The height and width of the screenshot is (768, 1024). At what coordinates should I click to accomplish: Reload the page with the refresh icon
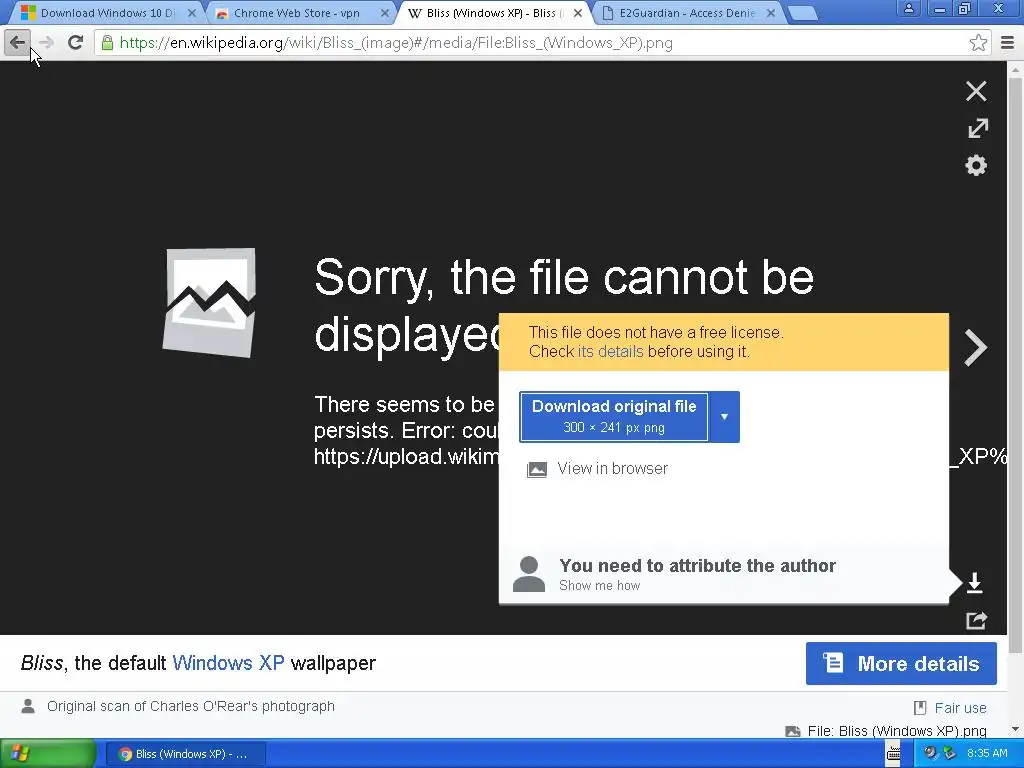[x=76, y=43]
